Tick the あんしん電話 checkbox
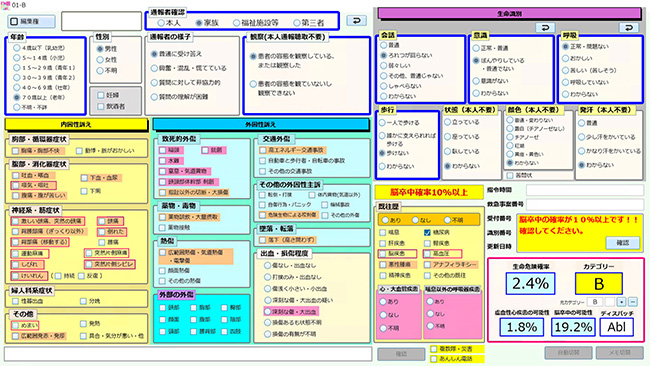The height and width of the screenshot is (366, 650). tap(434, 359)
